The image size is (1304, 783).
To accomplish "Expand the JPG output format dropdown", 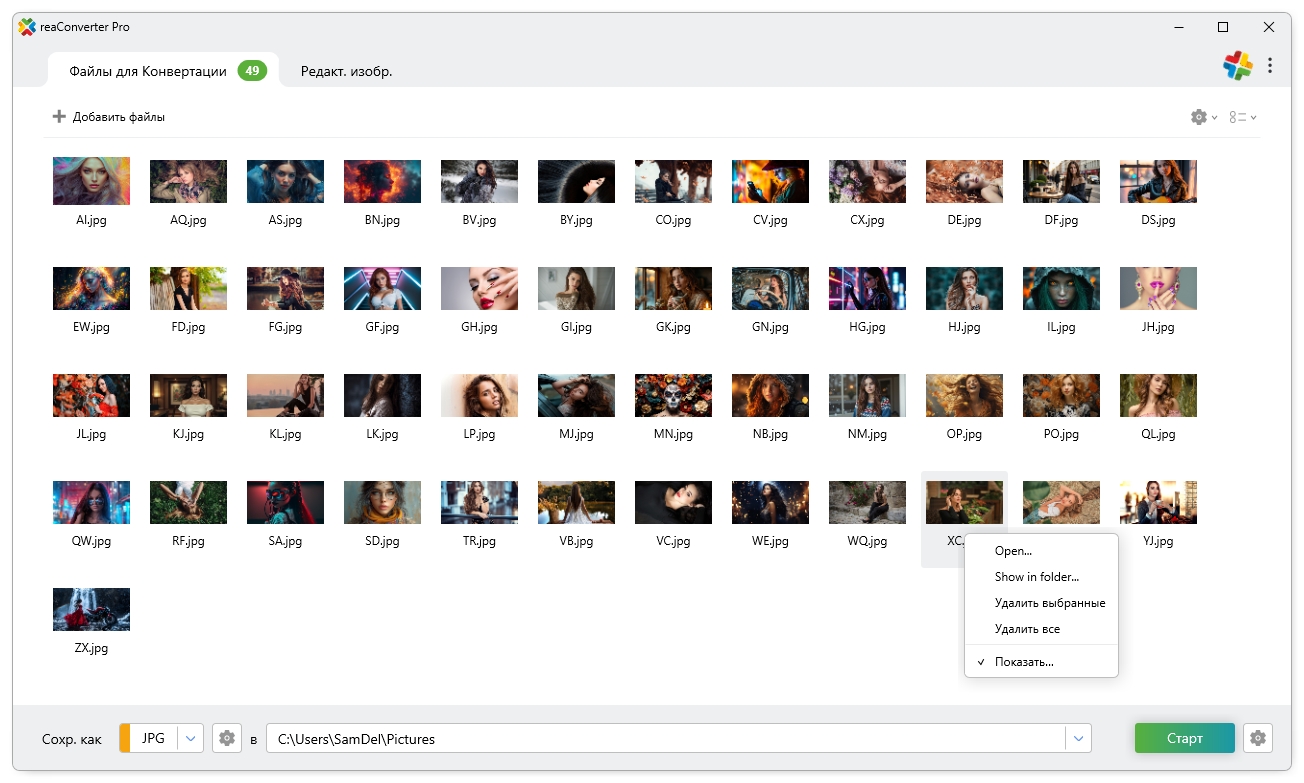I will coord(191,739).
